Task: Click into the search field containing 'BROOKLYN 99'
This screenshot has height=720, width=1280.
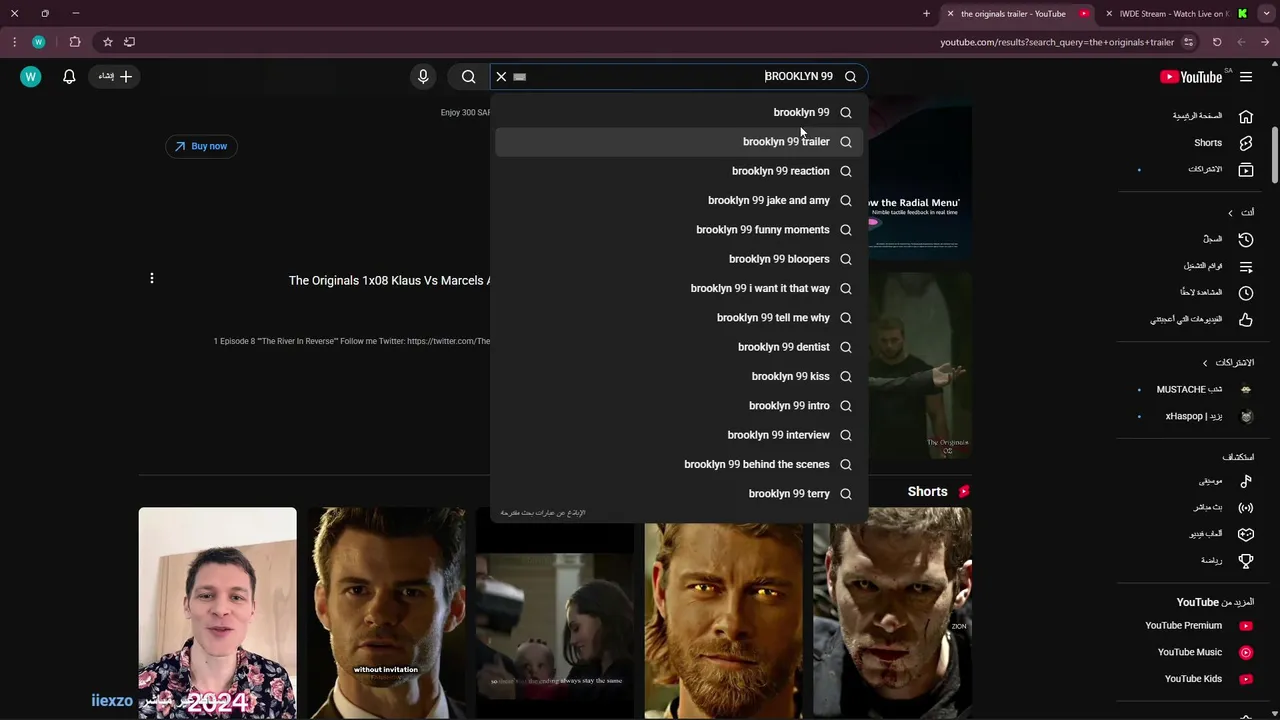Action: click(680, 76)
